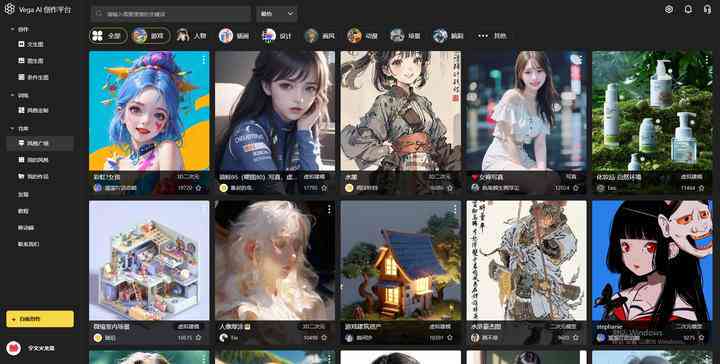The image size is (720, 364).
Task: Click the magnifier icon in the search box
Action: (99, 14)
